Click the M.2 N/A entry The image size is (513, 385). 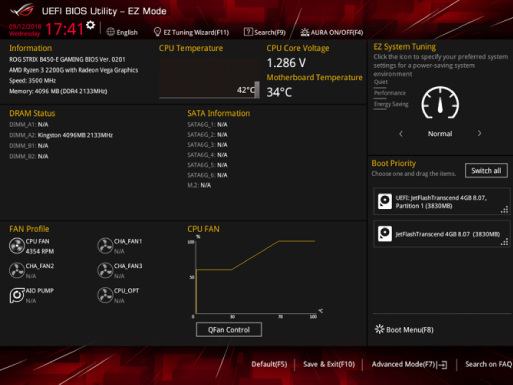click(x=199, y=185)
